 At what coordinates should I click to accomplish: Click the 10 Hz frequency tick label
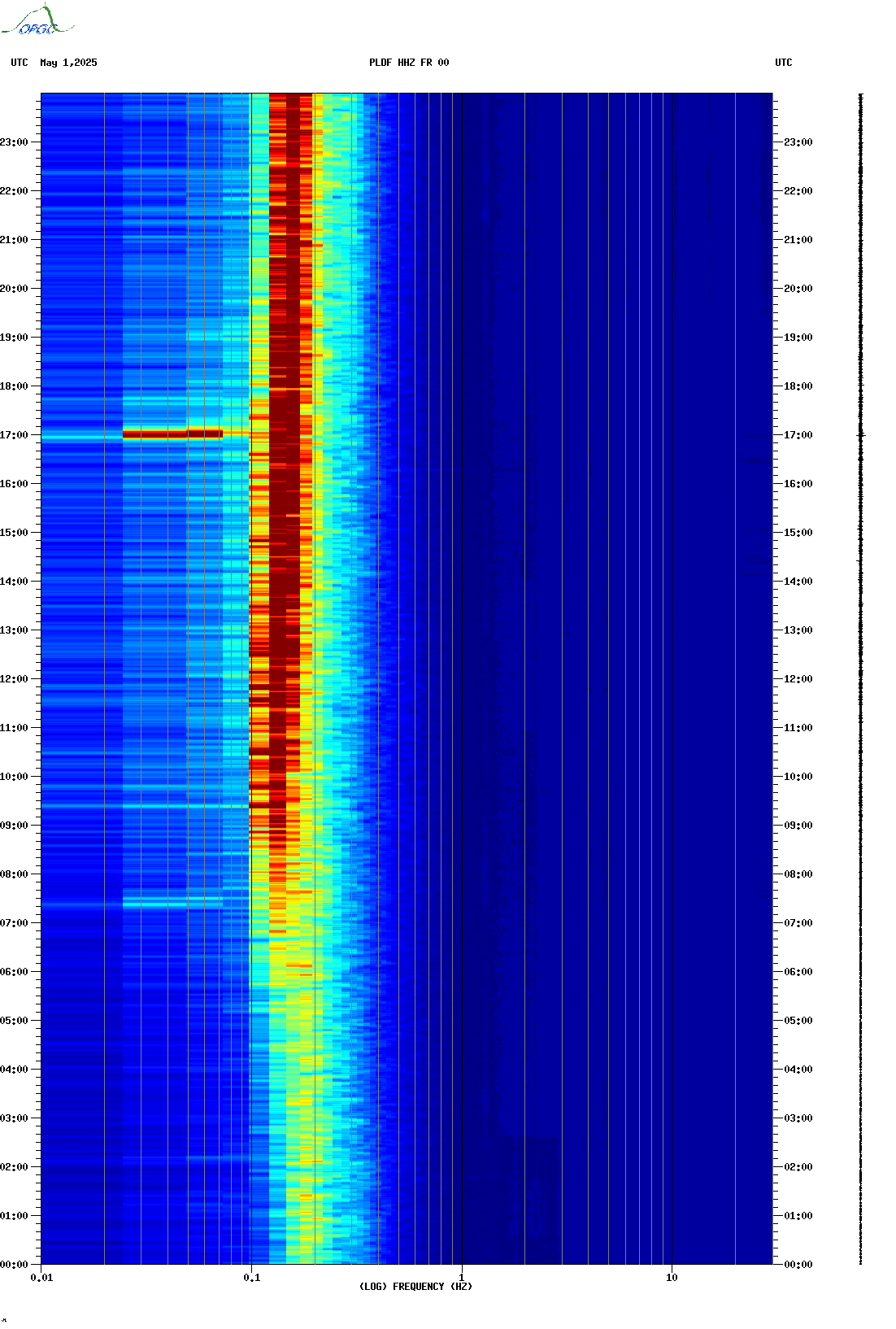(x=672, y=1278)
